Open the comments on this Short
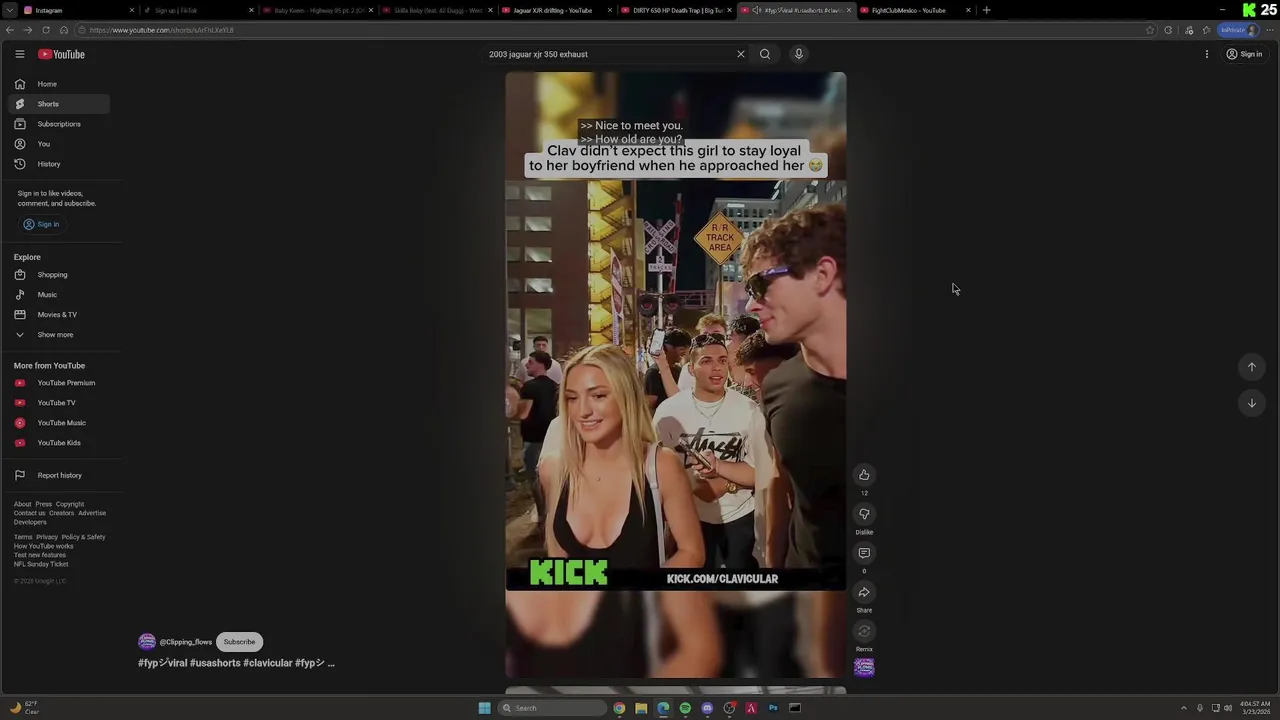 pos(864,553)
